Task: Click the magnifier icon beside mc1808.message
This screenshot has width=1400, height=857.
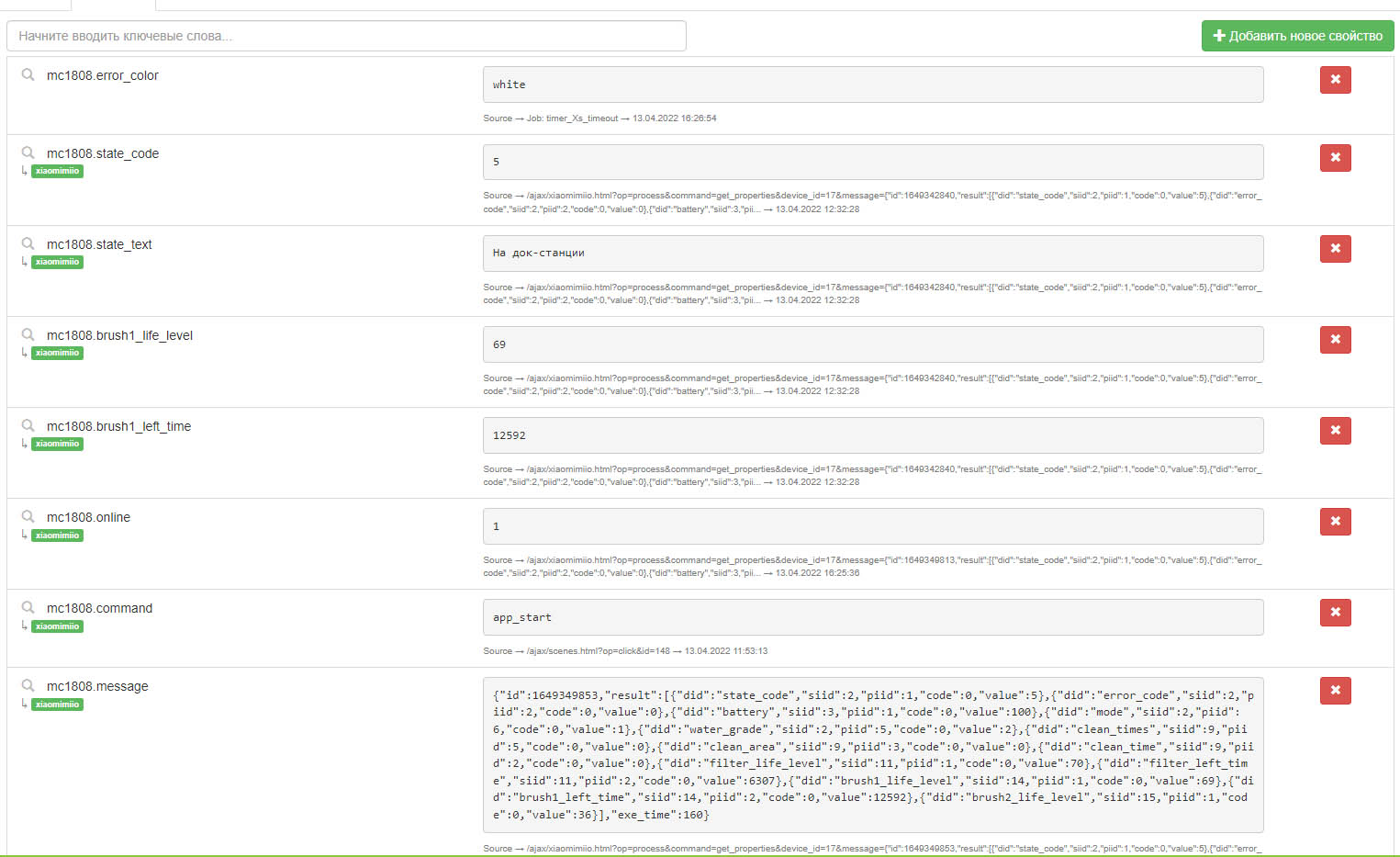Action: (x=28, y=685)
